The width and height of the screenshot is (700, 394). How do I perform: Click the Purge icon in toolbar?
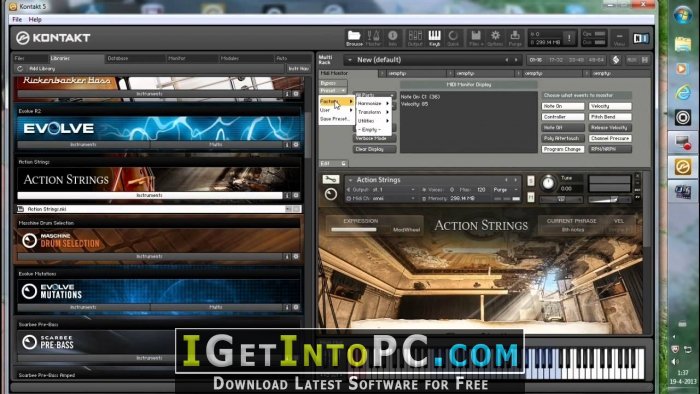(515, 38)
